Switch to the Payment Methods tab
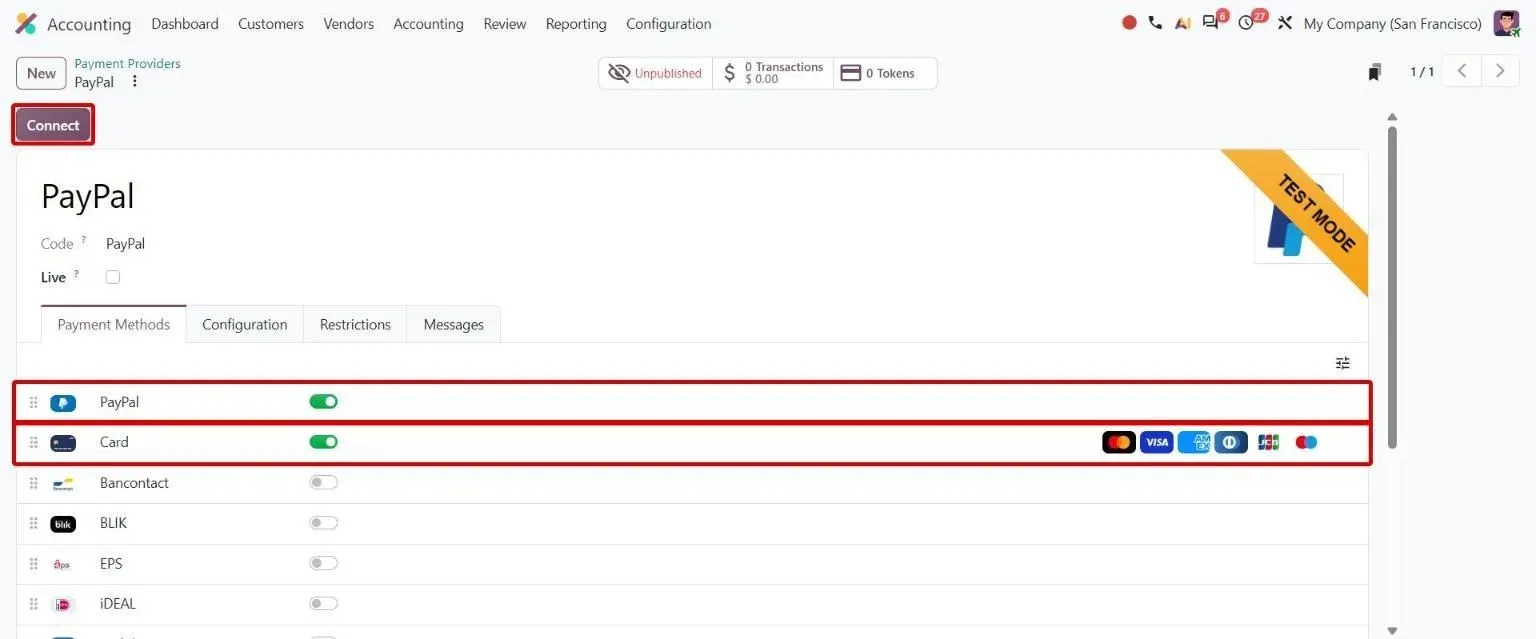 (x=114, y=325)
